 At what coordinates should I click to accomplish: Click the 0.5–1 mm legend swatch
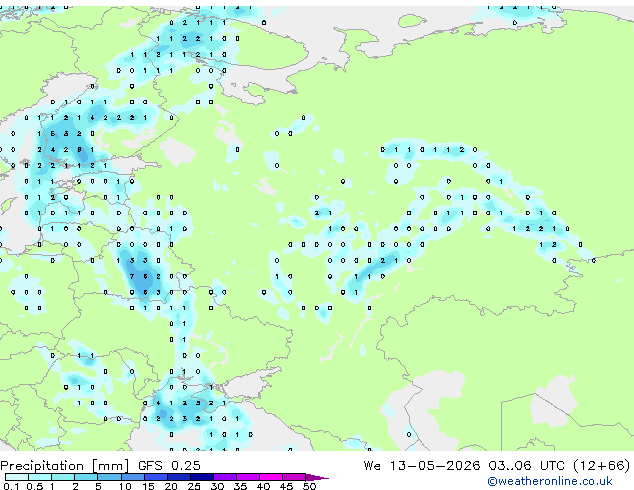[x=40, y=477]
